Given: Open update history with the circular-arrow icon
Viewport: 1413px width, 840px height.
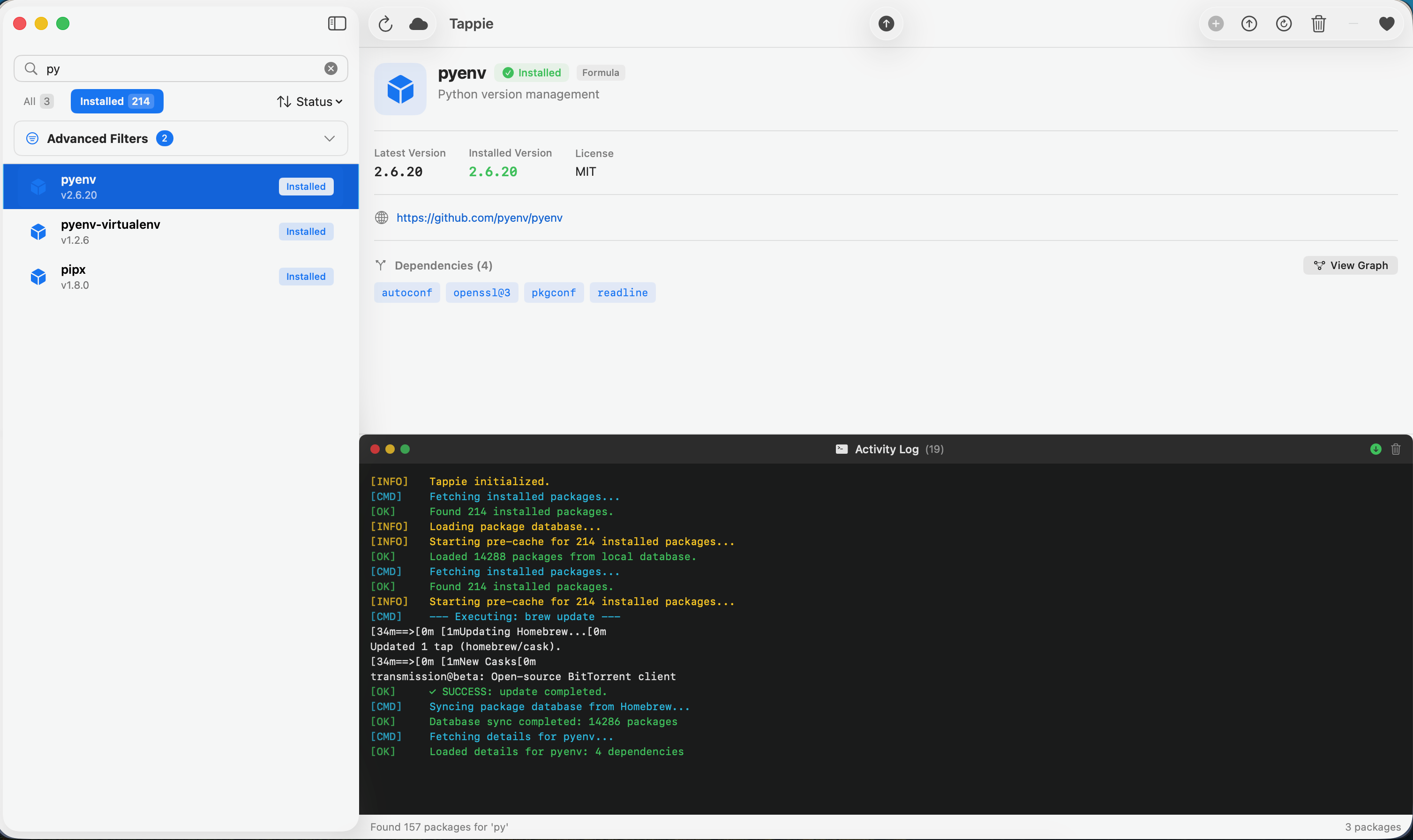Looking at the screenshot, I should (1284, 24).
